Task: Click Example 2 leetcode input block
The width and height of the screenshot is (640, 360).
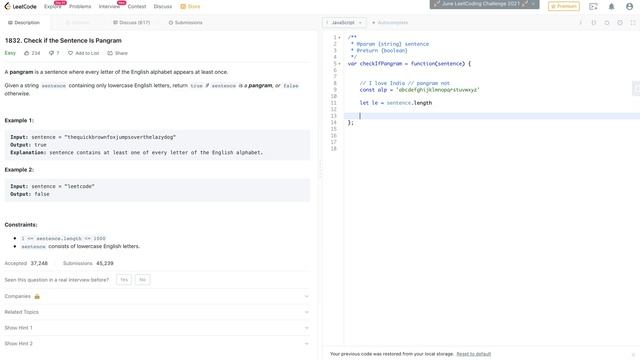Action: pyautogui.click(x=157, y=190)
